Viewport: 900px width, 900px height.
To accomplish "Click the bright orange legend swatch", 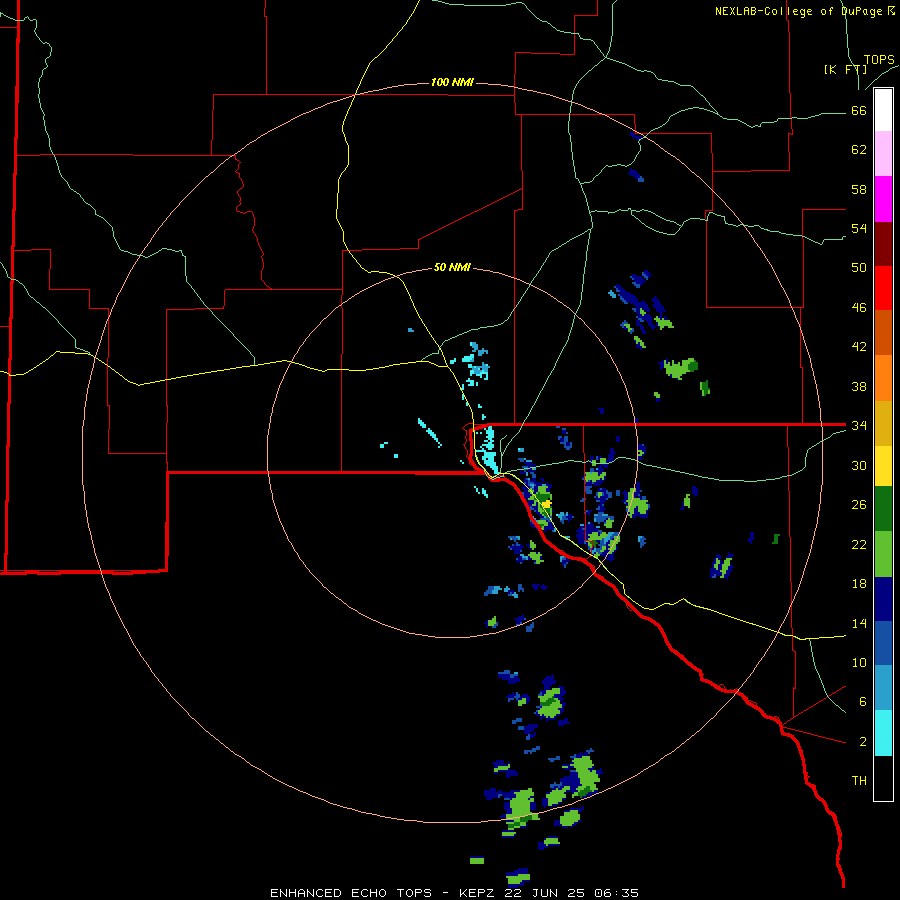I will pos(883,378).
